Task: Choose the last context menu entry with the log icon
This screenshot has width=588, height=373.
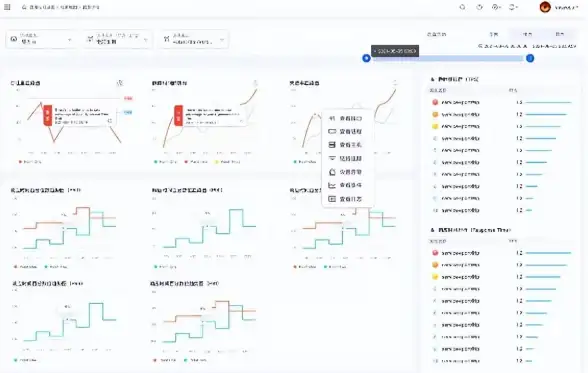Action: click(x=348, y=199)
